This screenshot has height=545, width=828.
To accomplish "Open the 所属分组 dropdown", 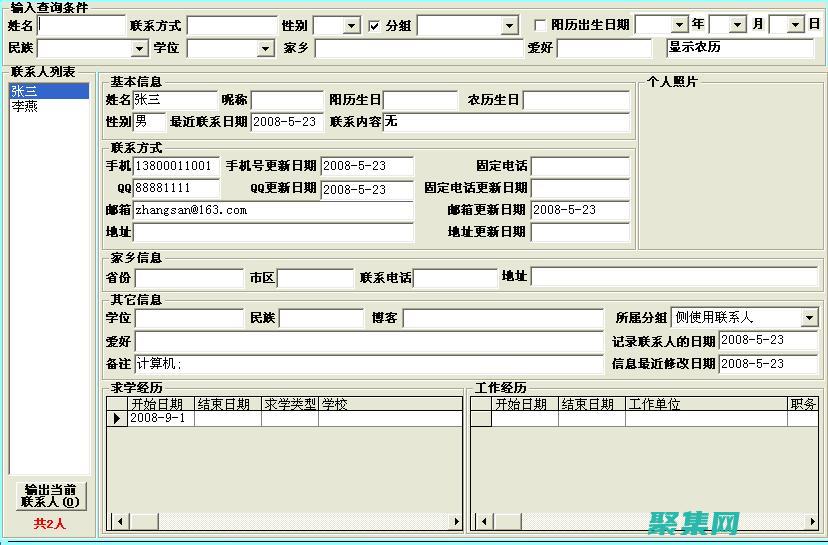I will click(x=808, y=318).
